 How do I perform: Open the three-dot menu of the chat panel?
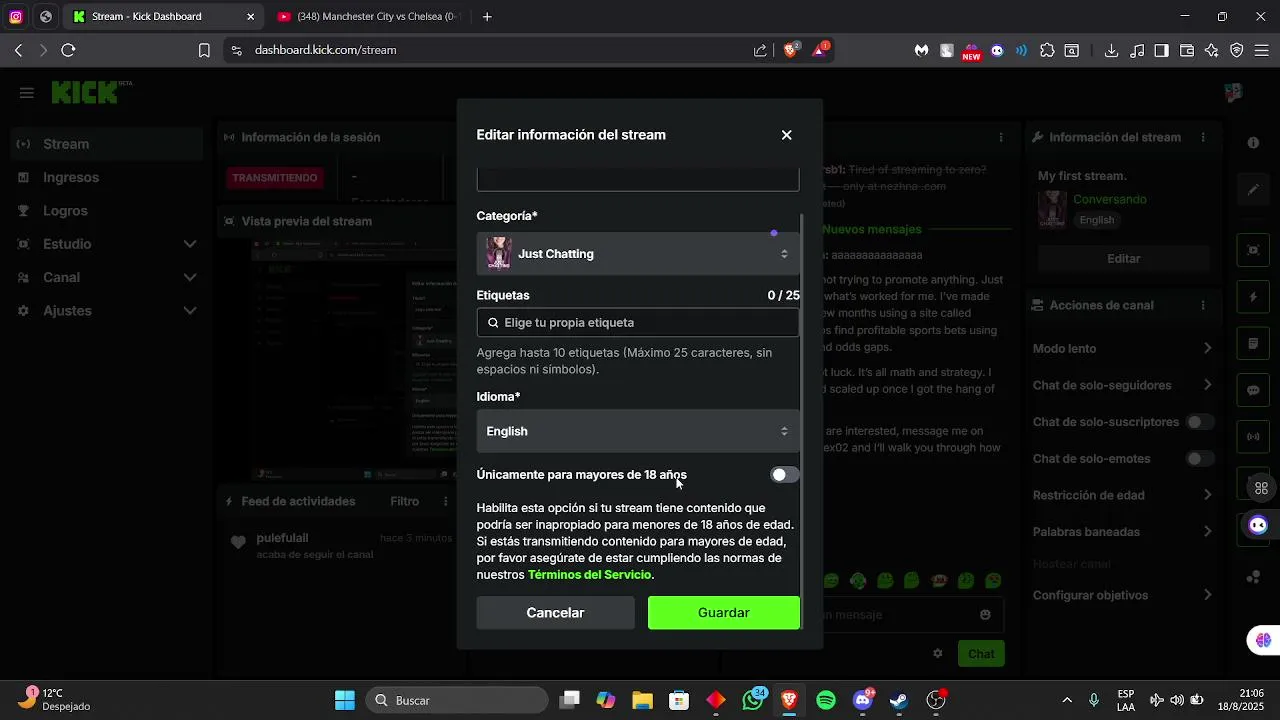(x=1001, y=137)
